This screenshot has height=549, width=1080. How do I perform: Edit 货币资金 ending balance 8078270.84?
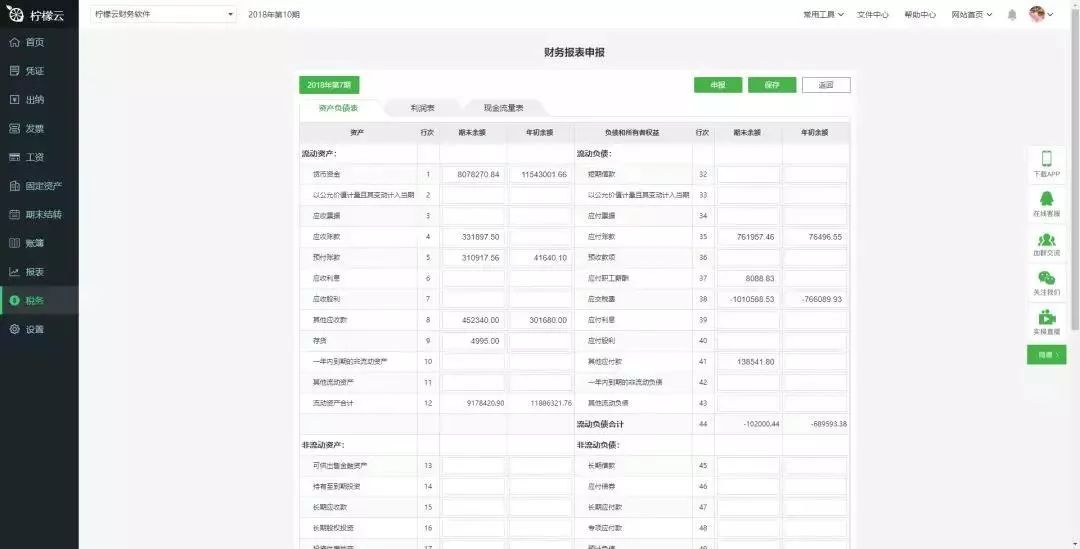[472, 175]
